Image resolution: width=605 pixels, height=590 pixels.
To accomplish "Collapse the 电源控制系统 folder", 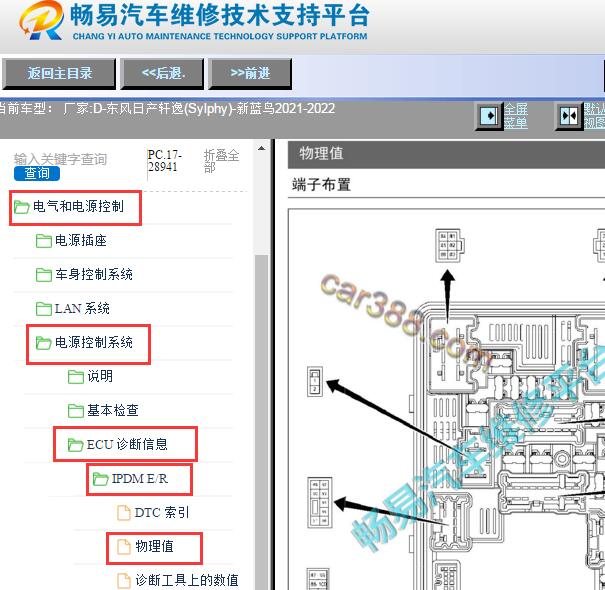I will (x=94, y=342).
